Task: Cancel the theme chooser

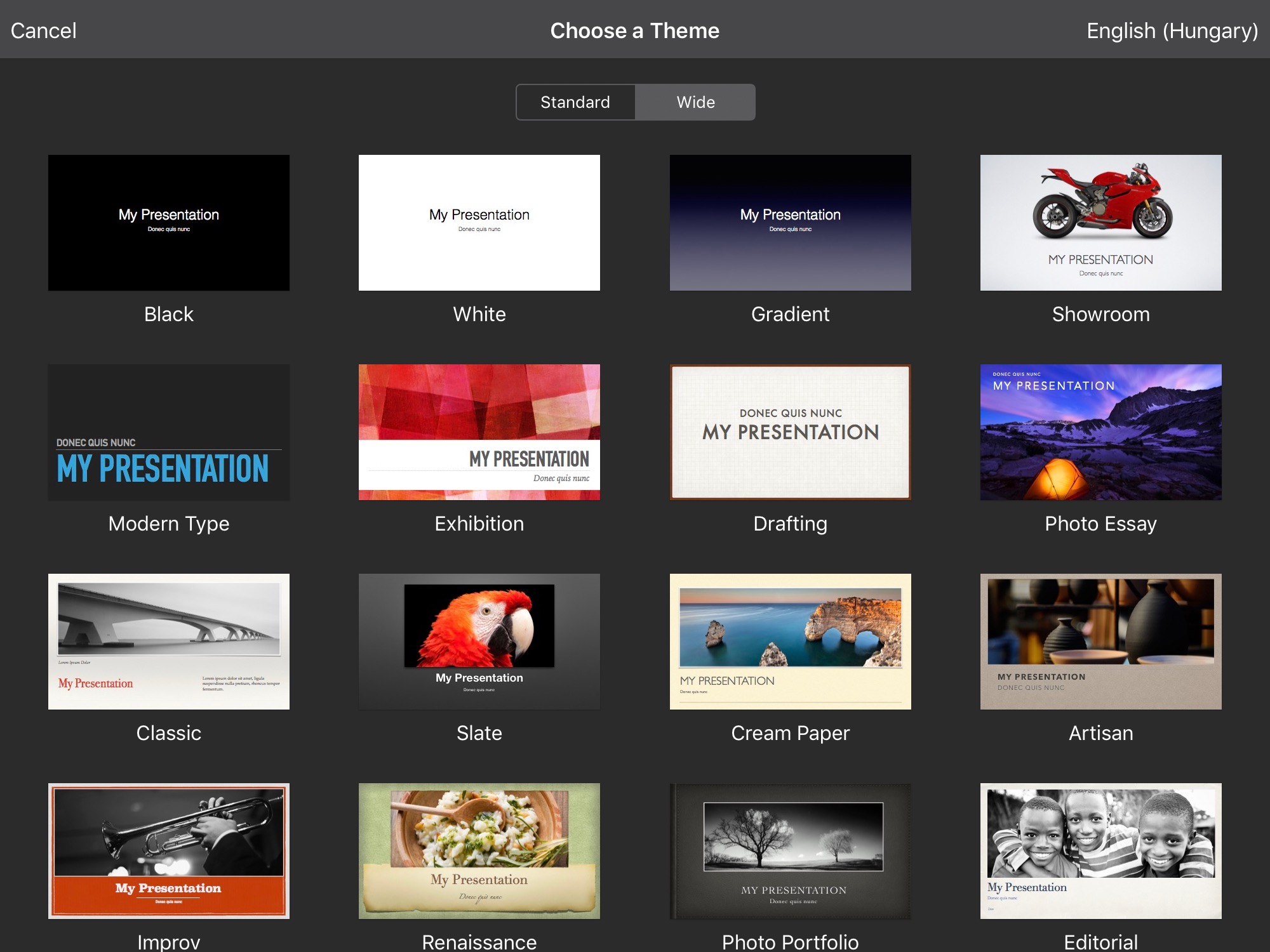Action: coord(44,30)
